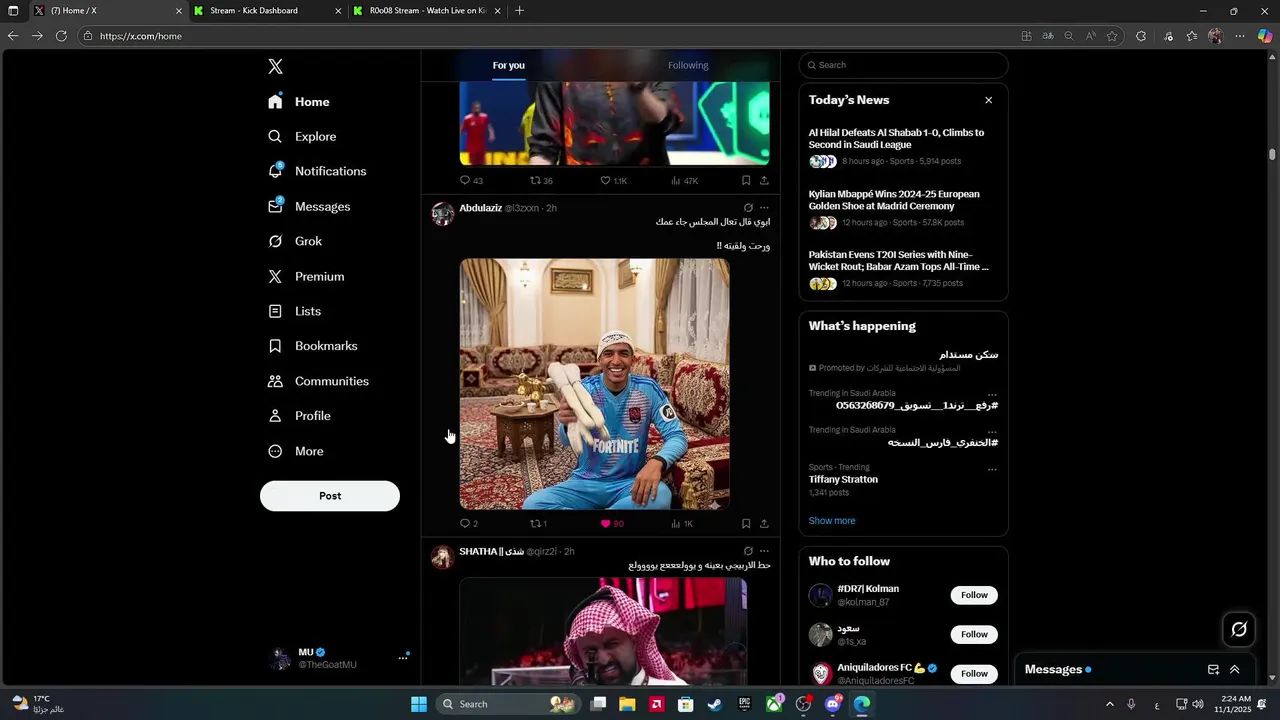Open the Home navigation item
This screenshot has width=1280, height=720.
[x=299, y=102]
